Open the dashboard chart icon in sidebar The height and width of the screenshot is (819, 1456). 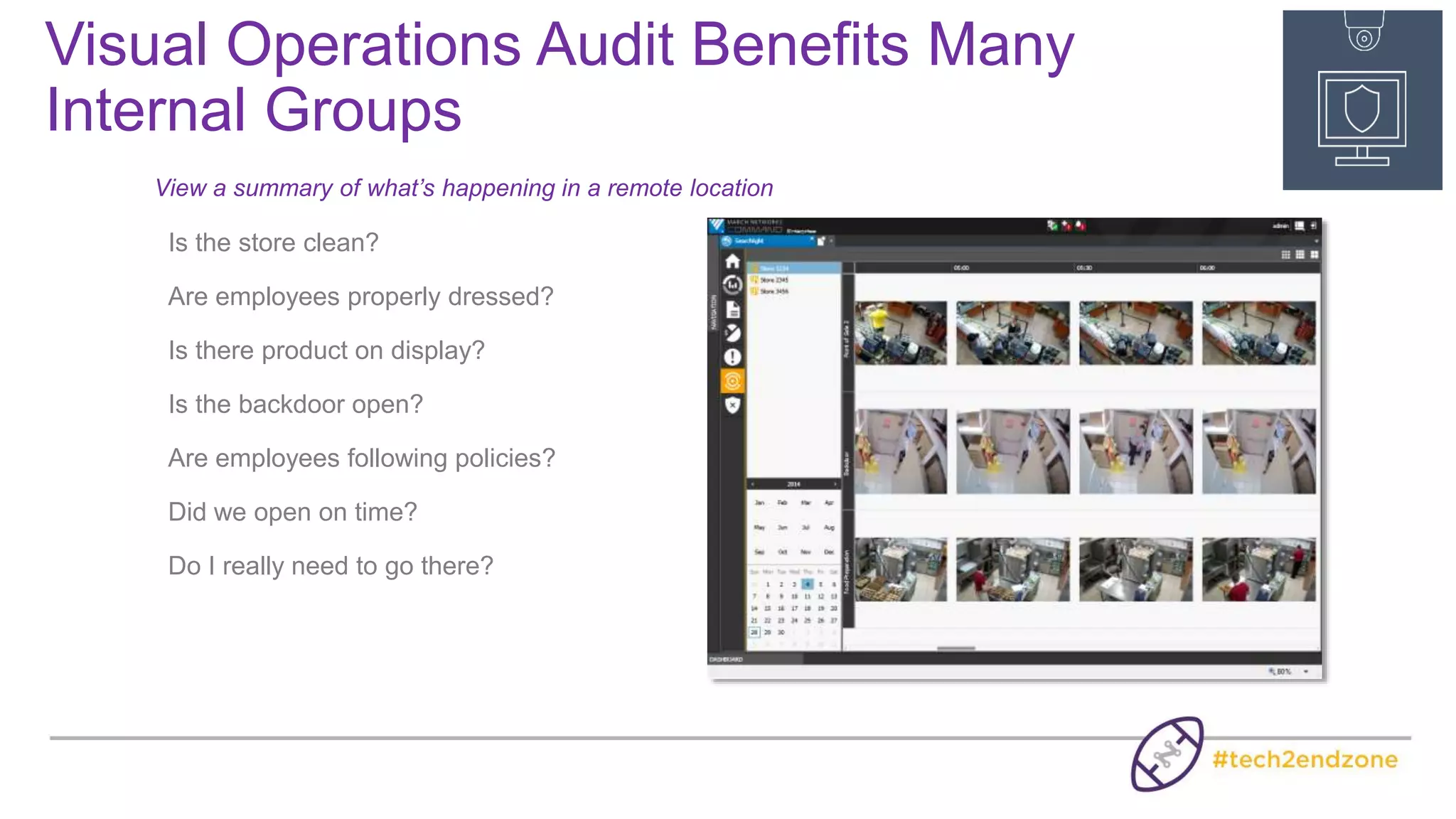[x=732, y=285]
